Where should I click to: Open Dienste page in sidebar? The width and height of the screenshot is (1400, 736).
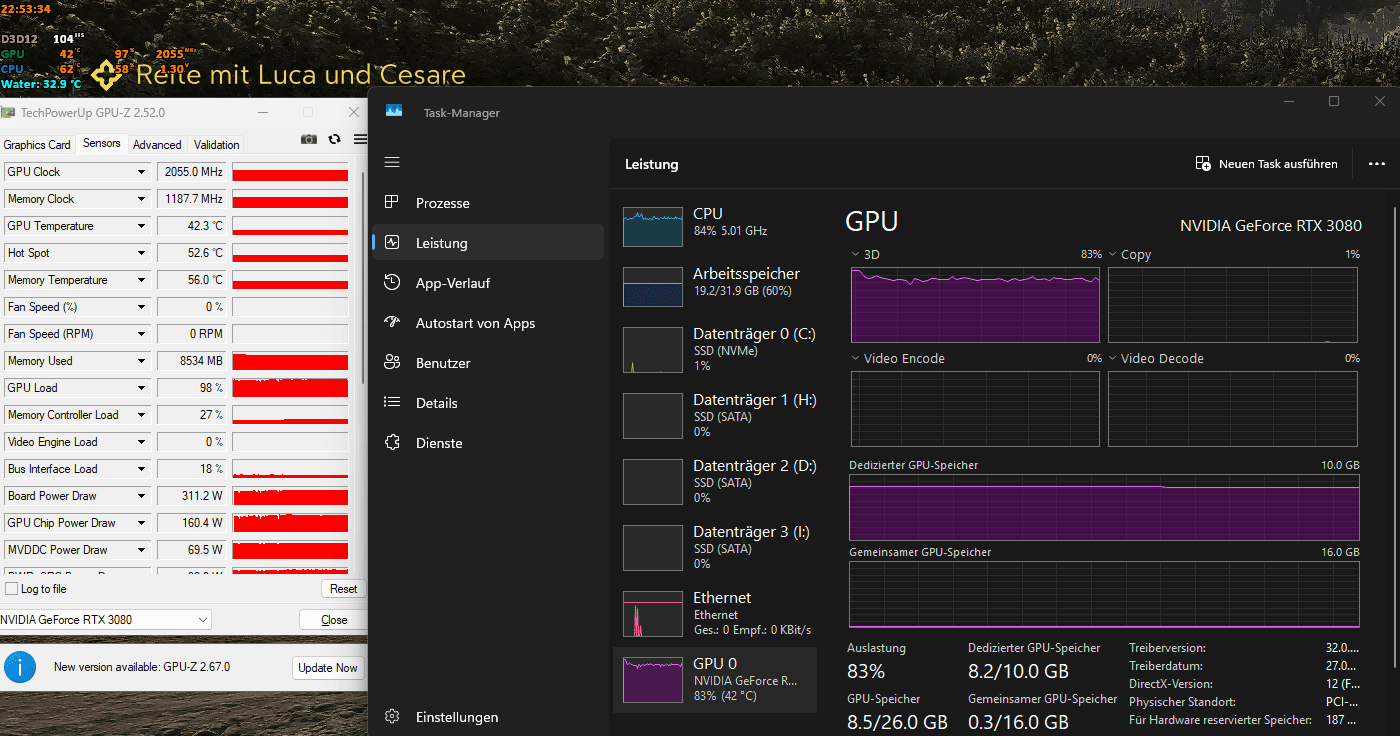[x=488, y=443]
